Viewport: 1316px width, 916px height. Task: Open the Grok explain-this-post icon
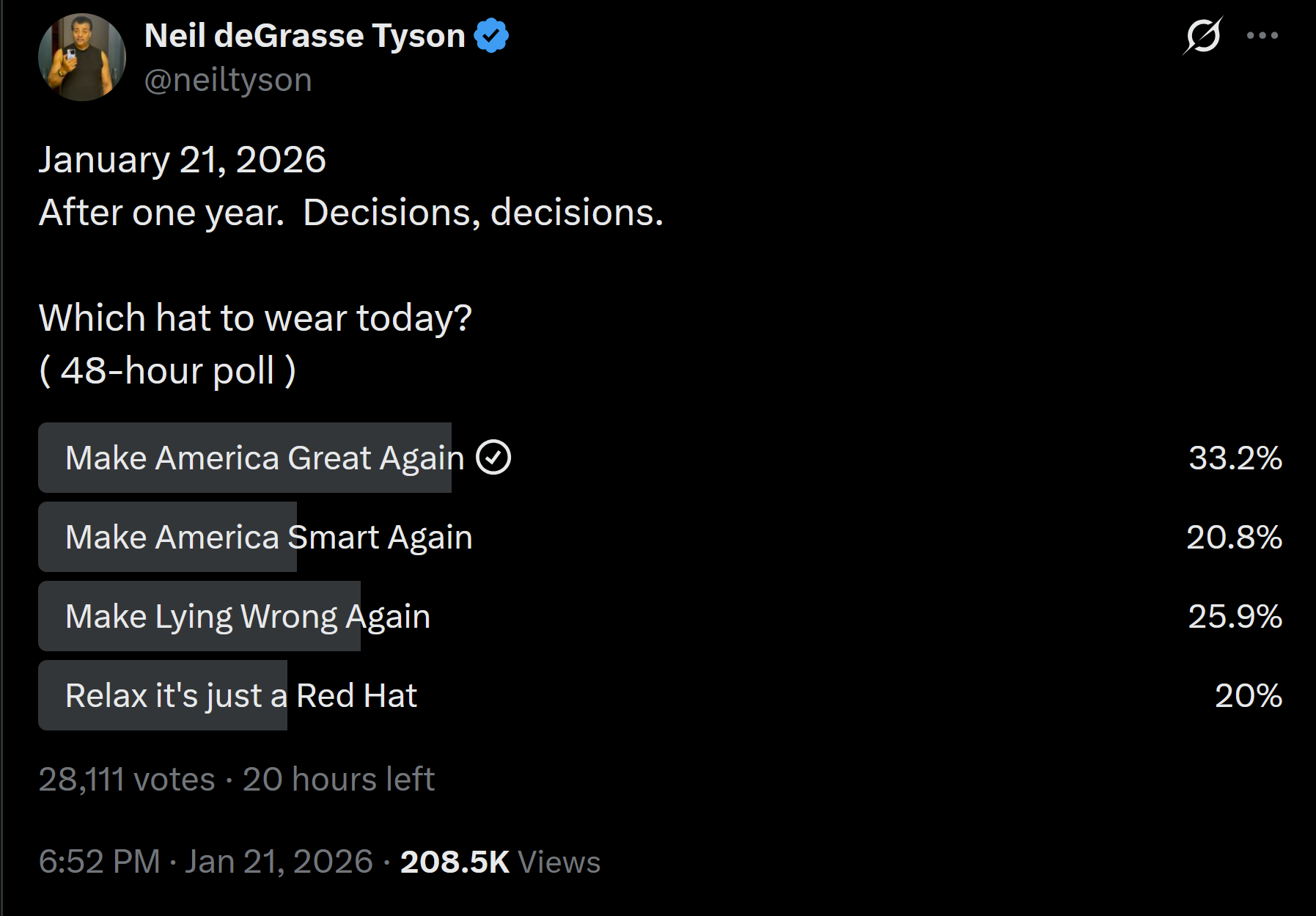pos(1202,35)
